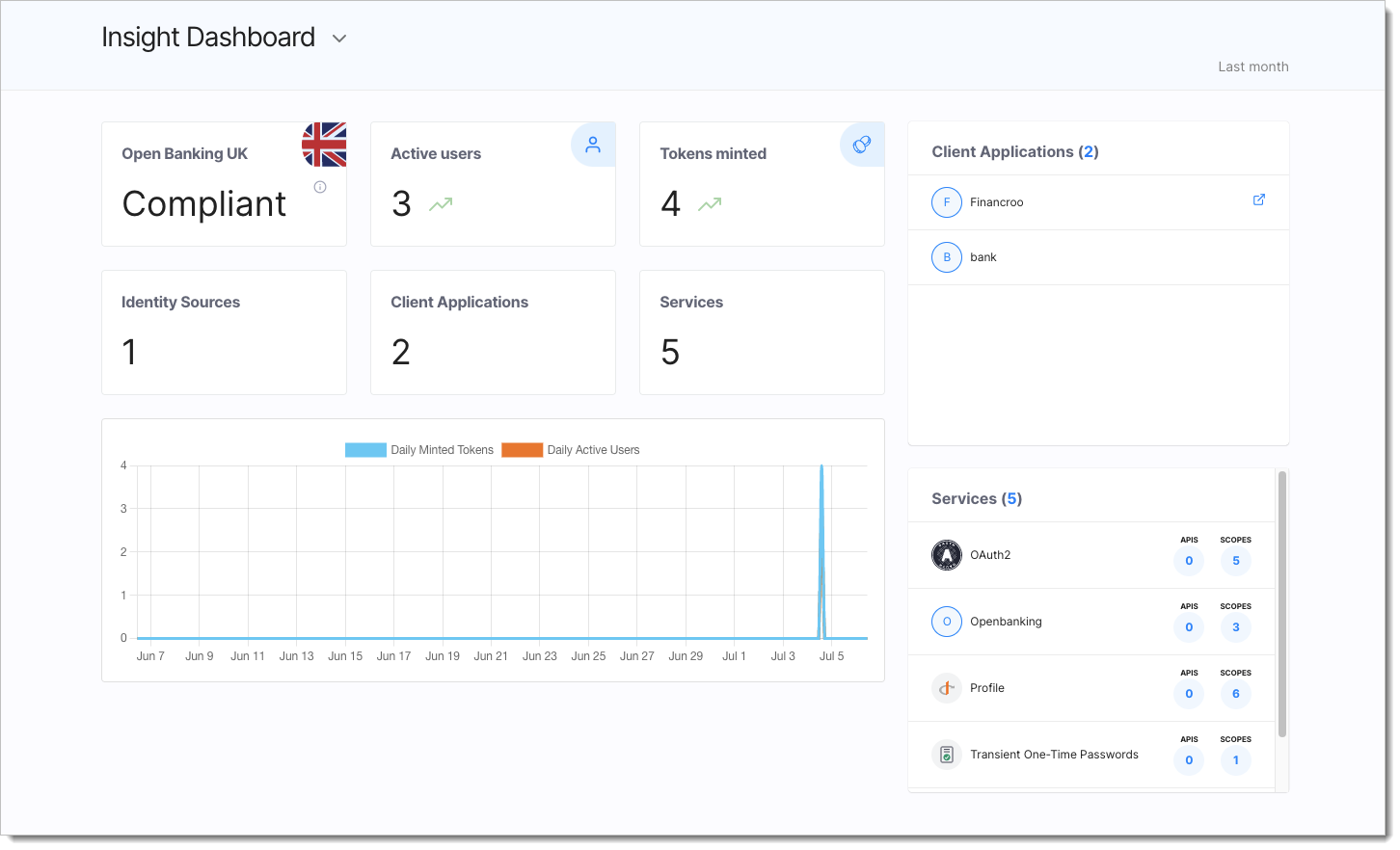This screenshot has width=1400, height=850.
Task: Click the OAuth2 scopes count 5
Action: [x=1236, y=561]
